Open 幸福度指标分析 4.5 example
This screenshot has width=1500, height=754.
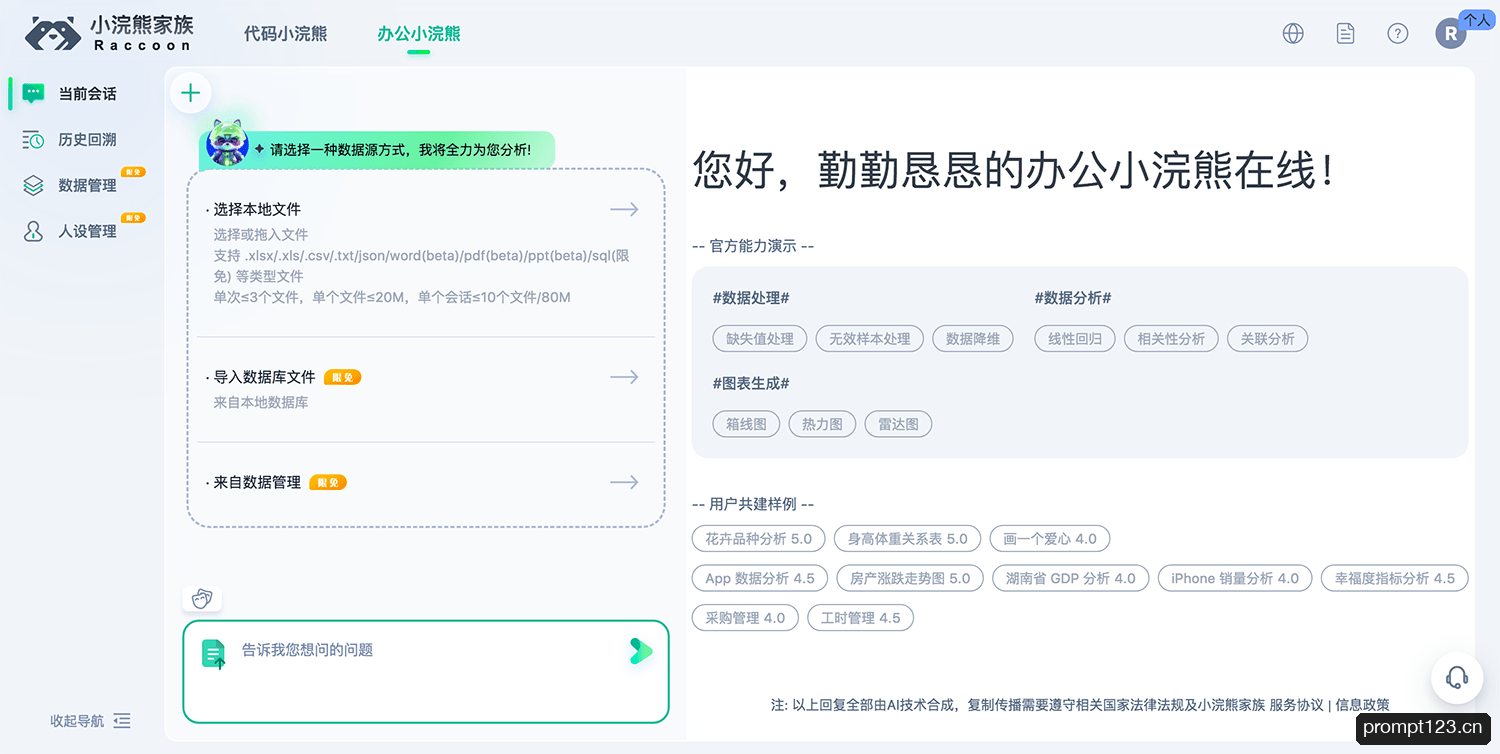1395,578
